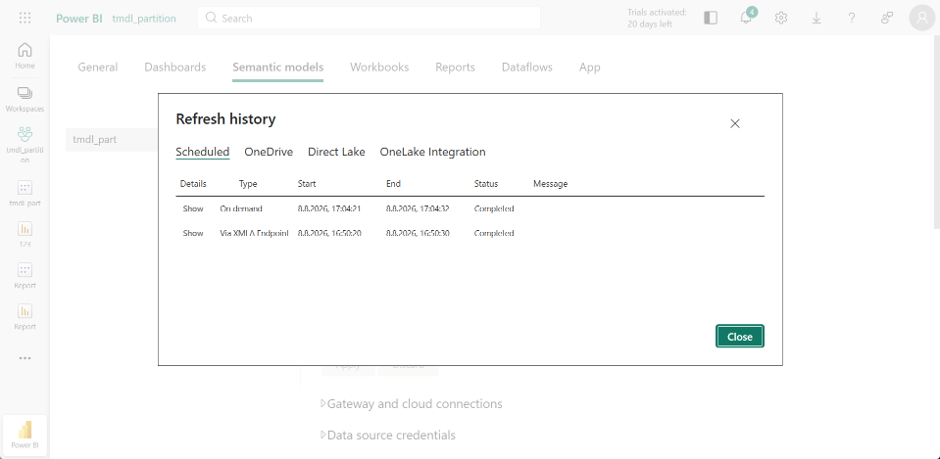Open tmdl_partition workspace link in header

(x=144, y=18)
